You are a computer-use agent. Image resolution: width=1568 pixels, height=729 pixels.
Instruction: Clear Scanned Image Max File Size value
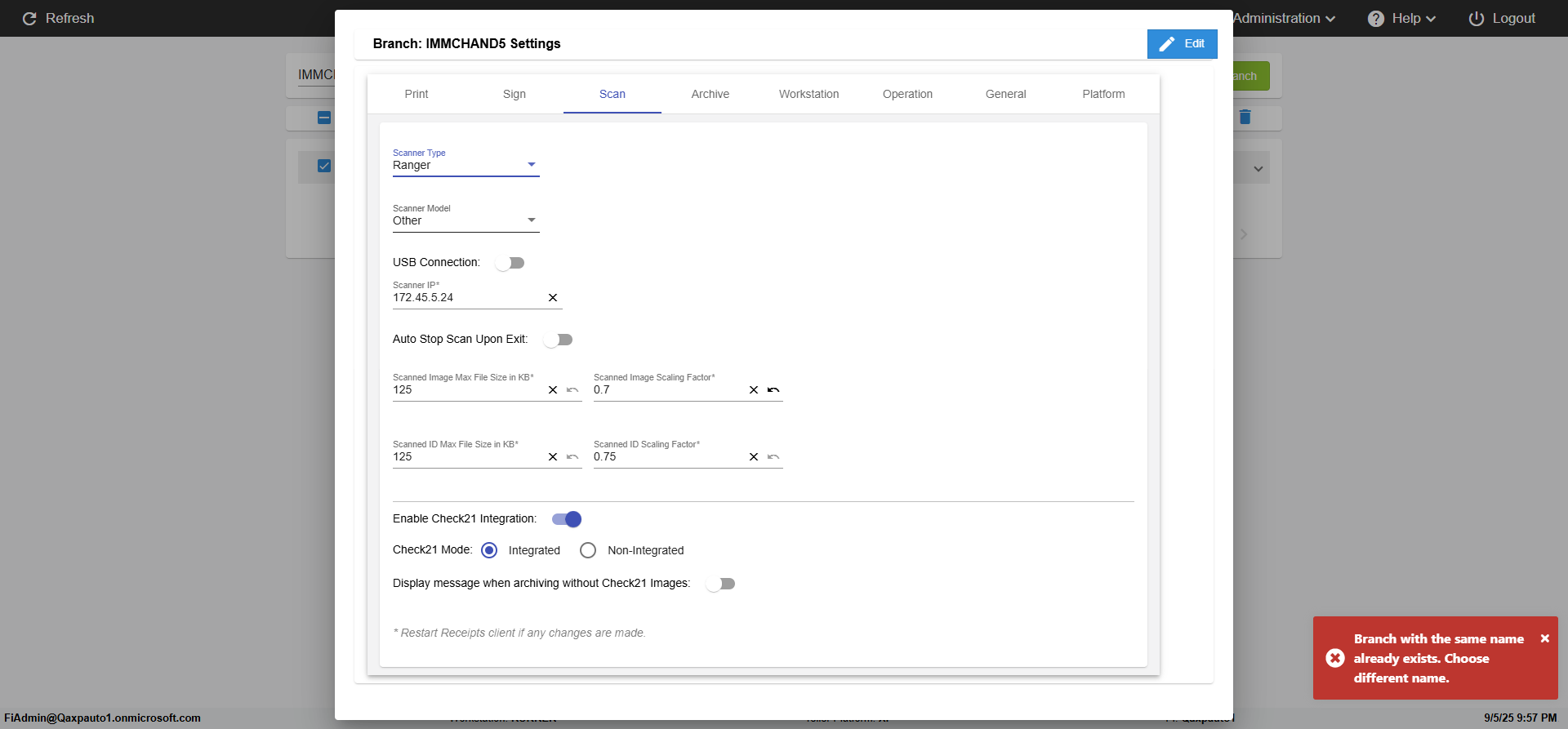[x=553, y=390]
